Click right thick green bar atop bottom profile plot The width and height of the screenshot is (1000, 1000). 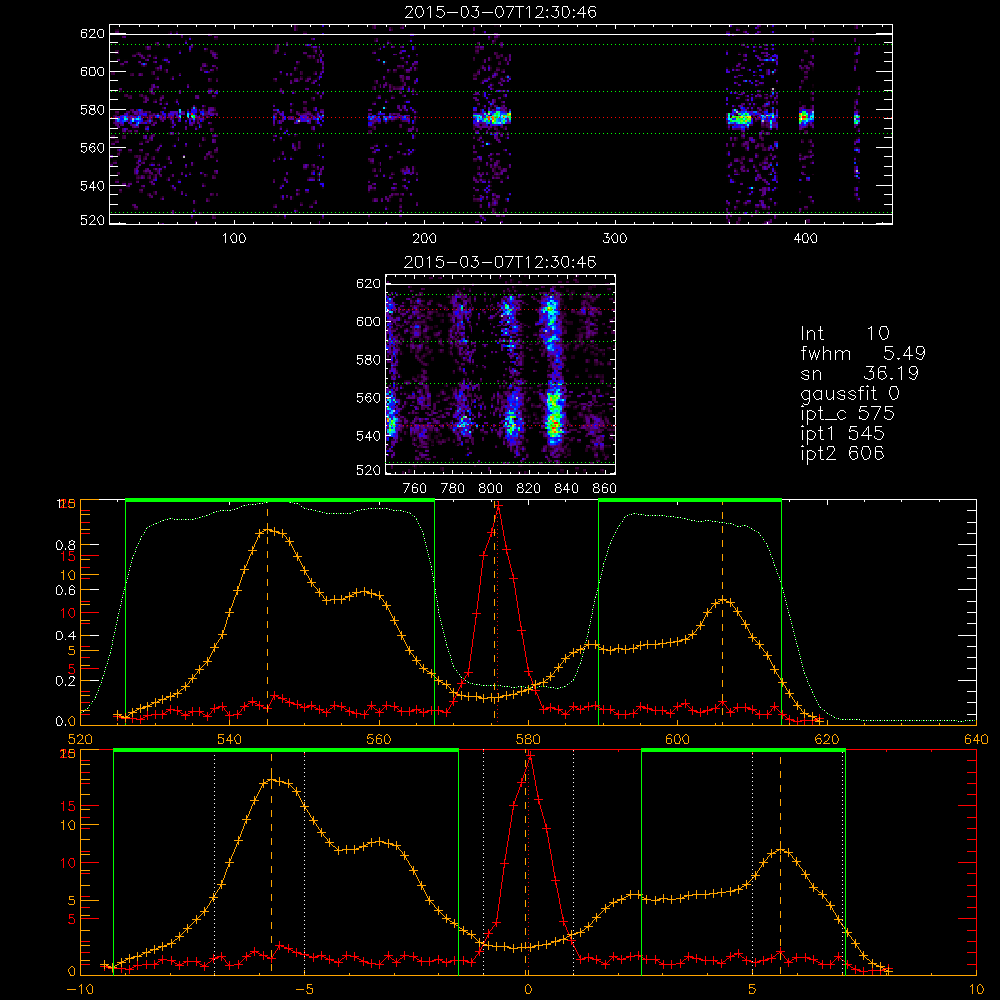click(x=743, y=750)
